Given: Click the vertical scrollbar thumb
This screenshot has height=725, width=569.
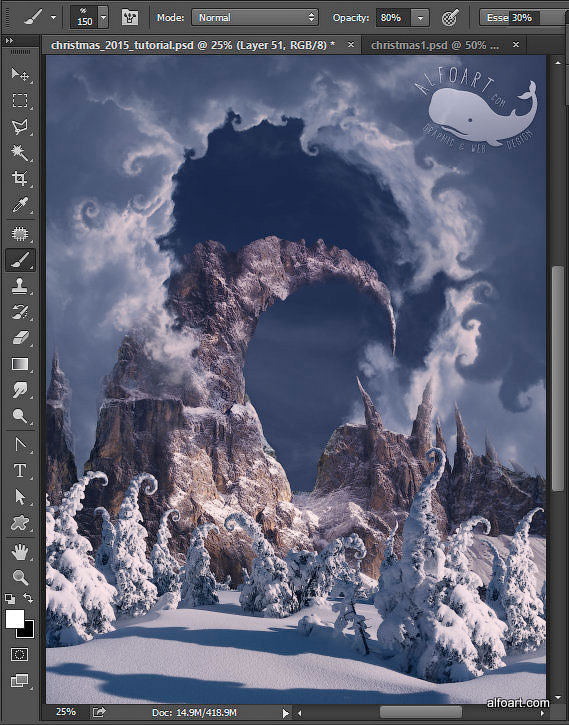Looking at the screenshot, I should pyautogui.click(x=558, y=378).
